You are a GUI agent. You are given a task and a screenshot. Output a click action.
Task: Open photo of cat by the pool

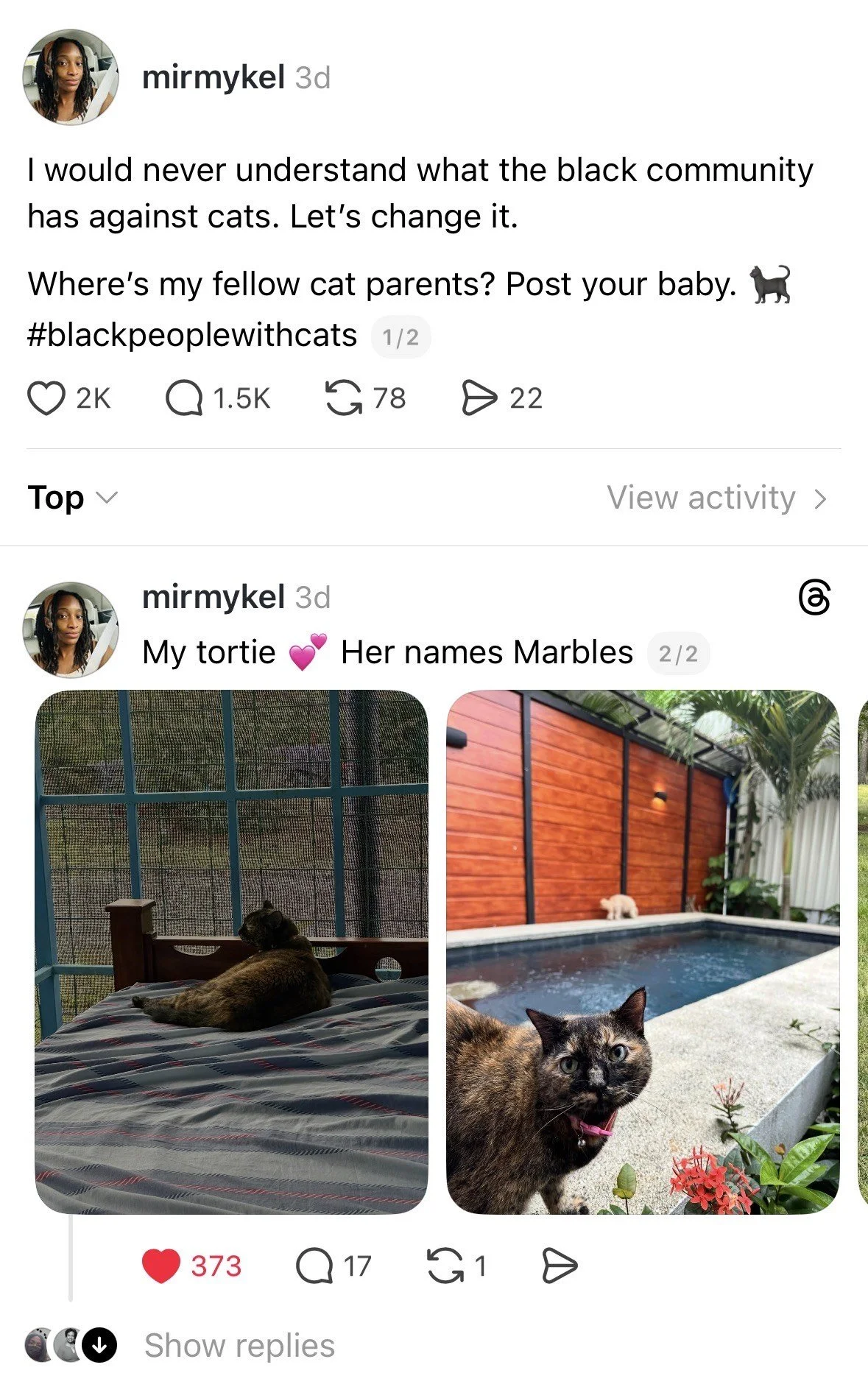click(643, 952)
